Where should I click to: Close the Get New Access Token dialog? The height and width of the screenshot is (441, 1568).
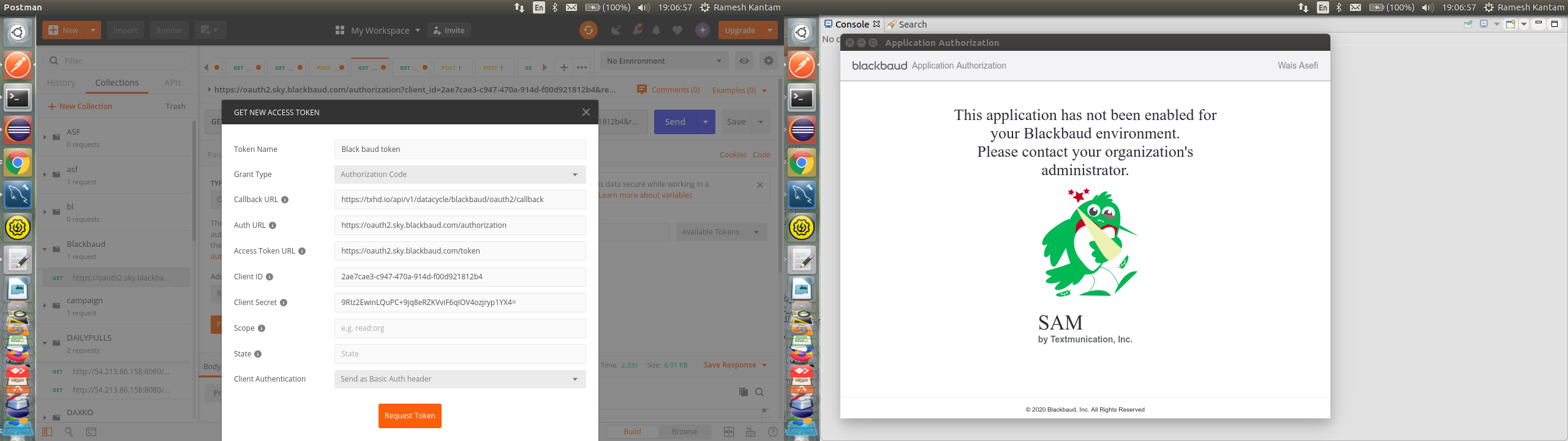coord(586,112)
